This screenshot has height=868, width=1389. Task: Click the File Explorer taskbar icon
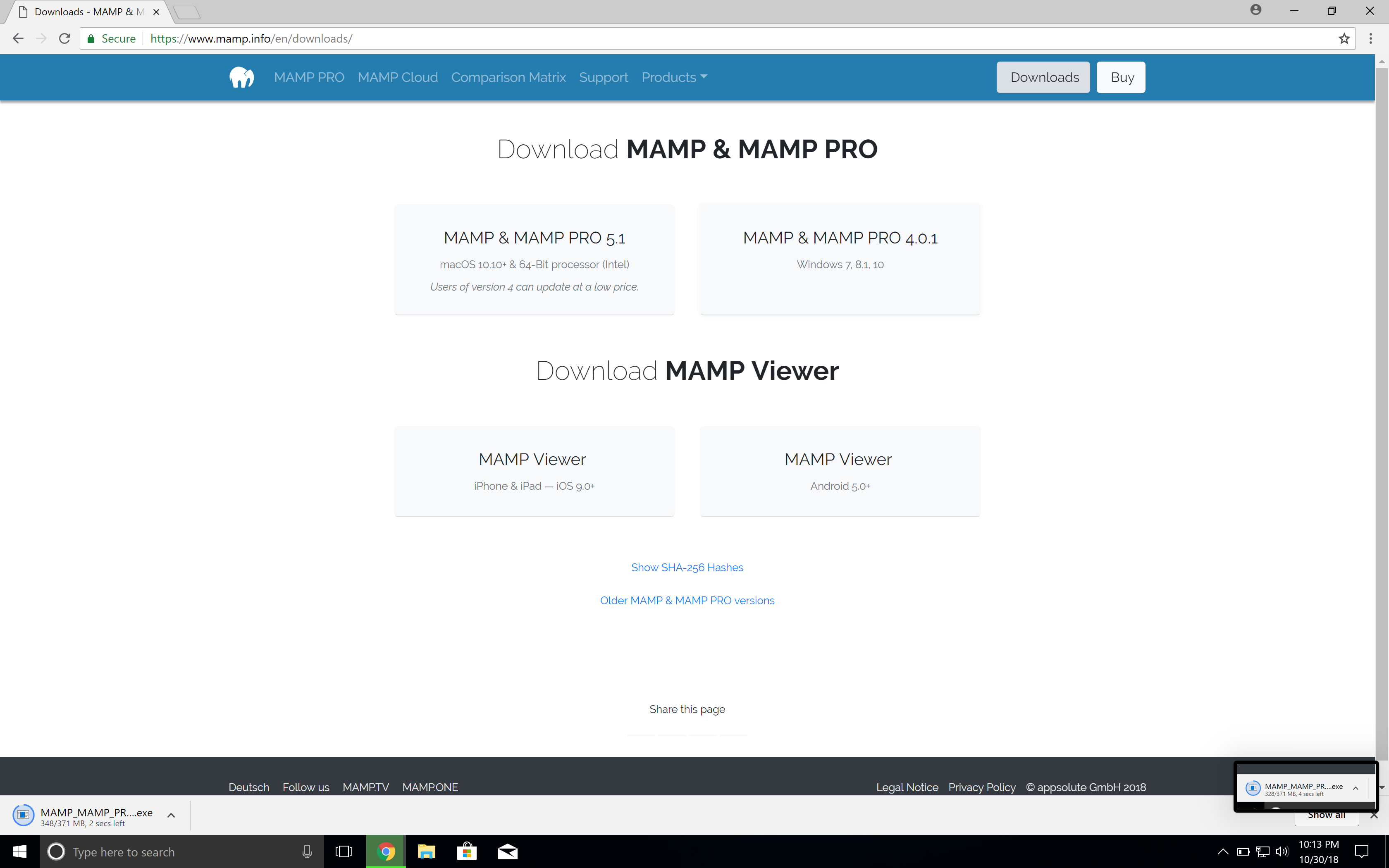point(425,852)
